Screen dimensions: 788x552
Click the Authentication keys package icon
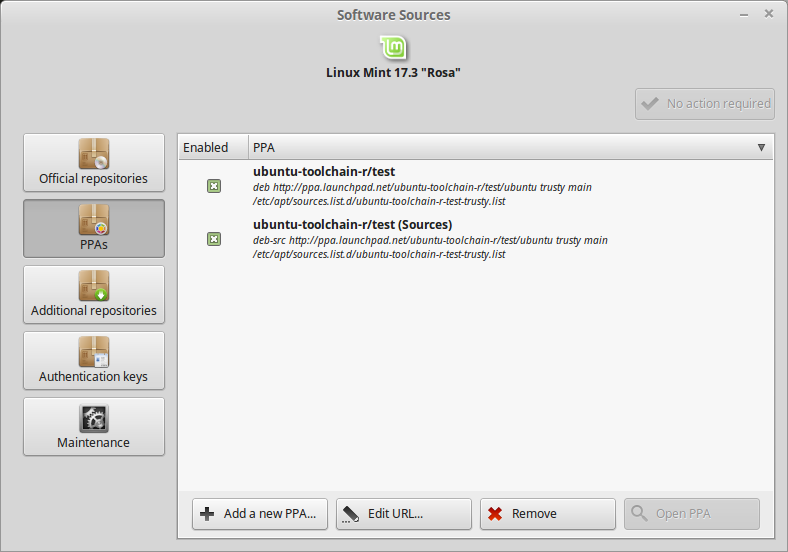tap(94, 352)
